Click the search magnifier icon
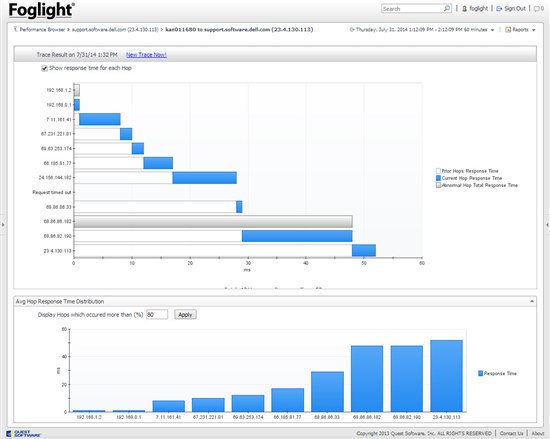The height and width of the screenshot is (439, 550). pos(447,8)
